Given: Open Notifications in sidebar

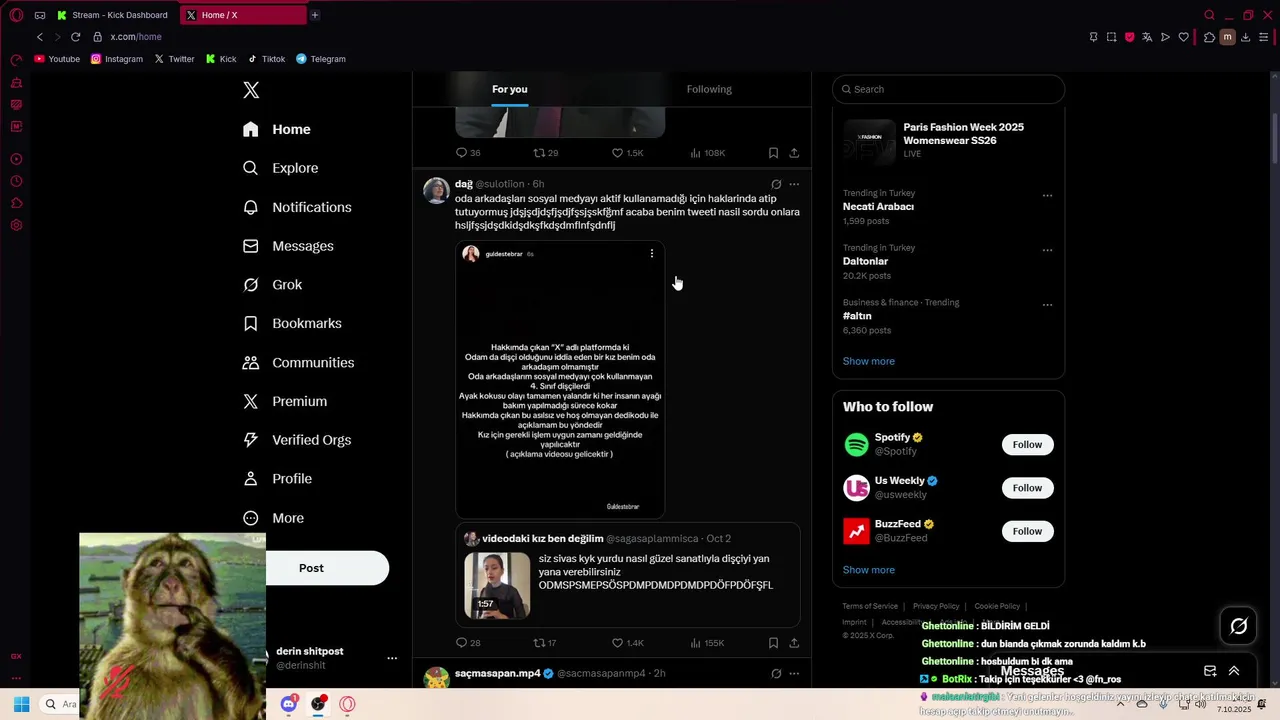Looking at the screenshot, I should point(297,207).
